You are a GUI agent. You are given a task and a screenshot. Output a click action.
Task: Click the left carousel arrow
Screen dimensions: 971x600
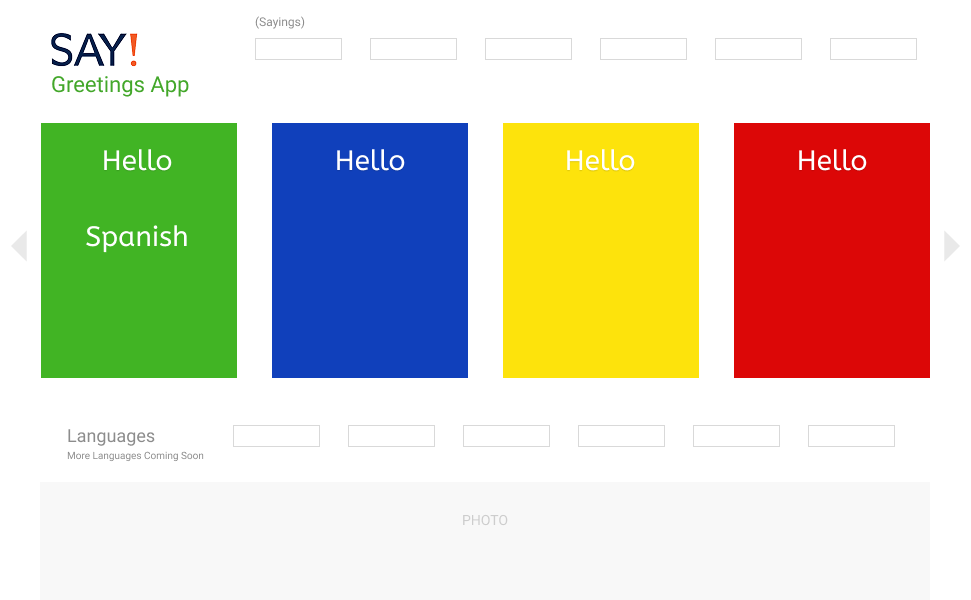[x=19, y=246]
